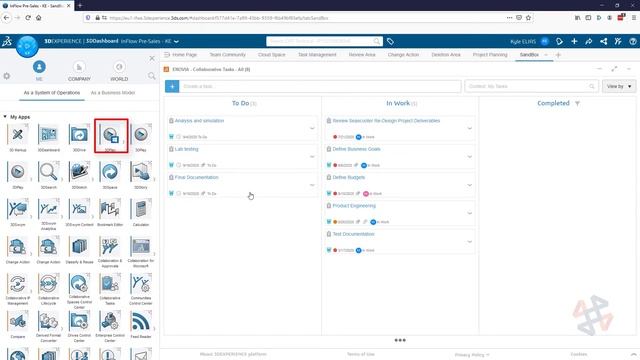Open Drives Control Center app
Image resolution: width=640 pixels, height=360 pixels.
79,321
